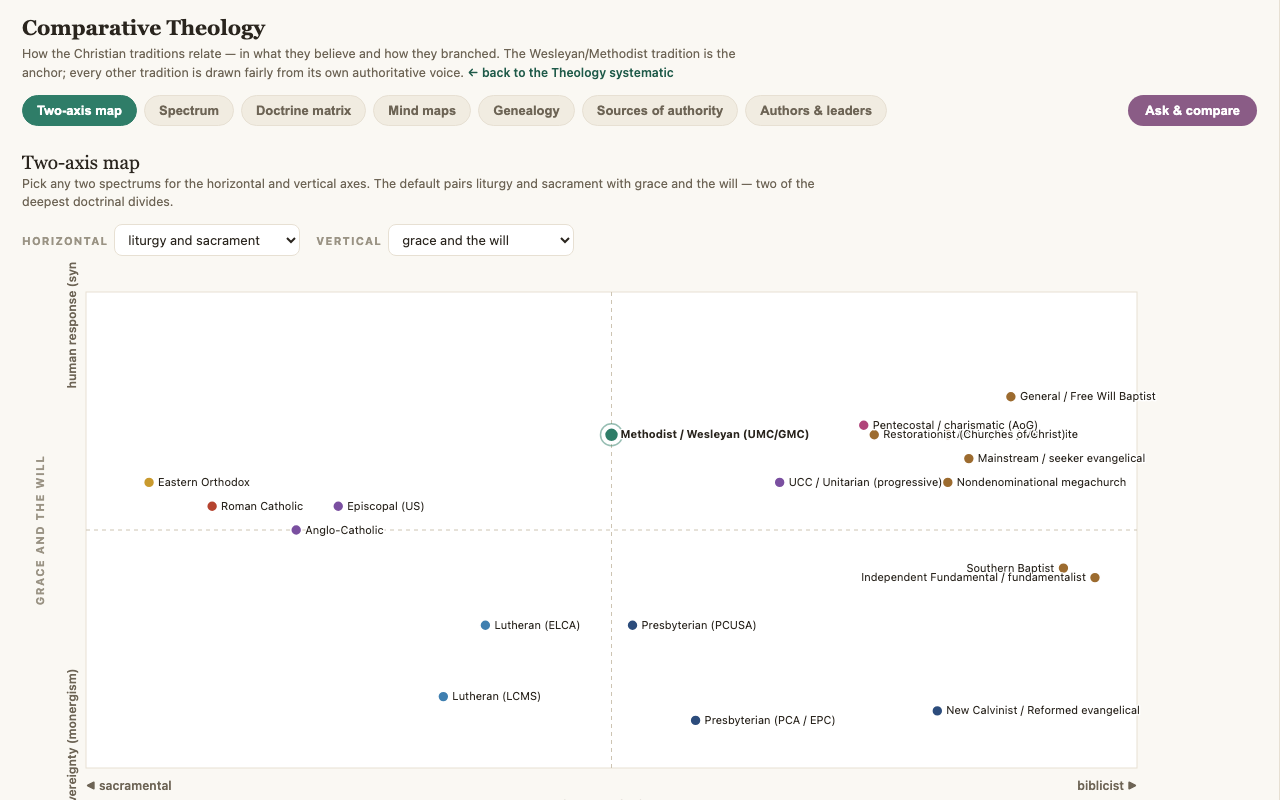Click the Lutheran (LCMS) text label
1280x800 pixels.
point(496,696)
